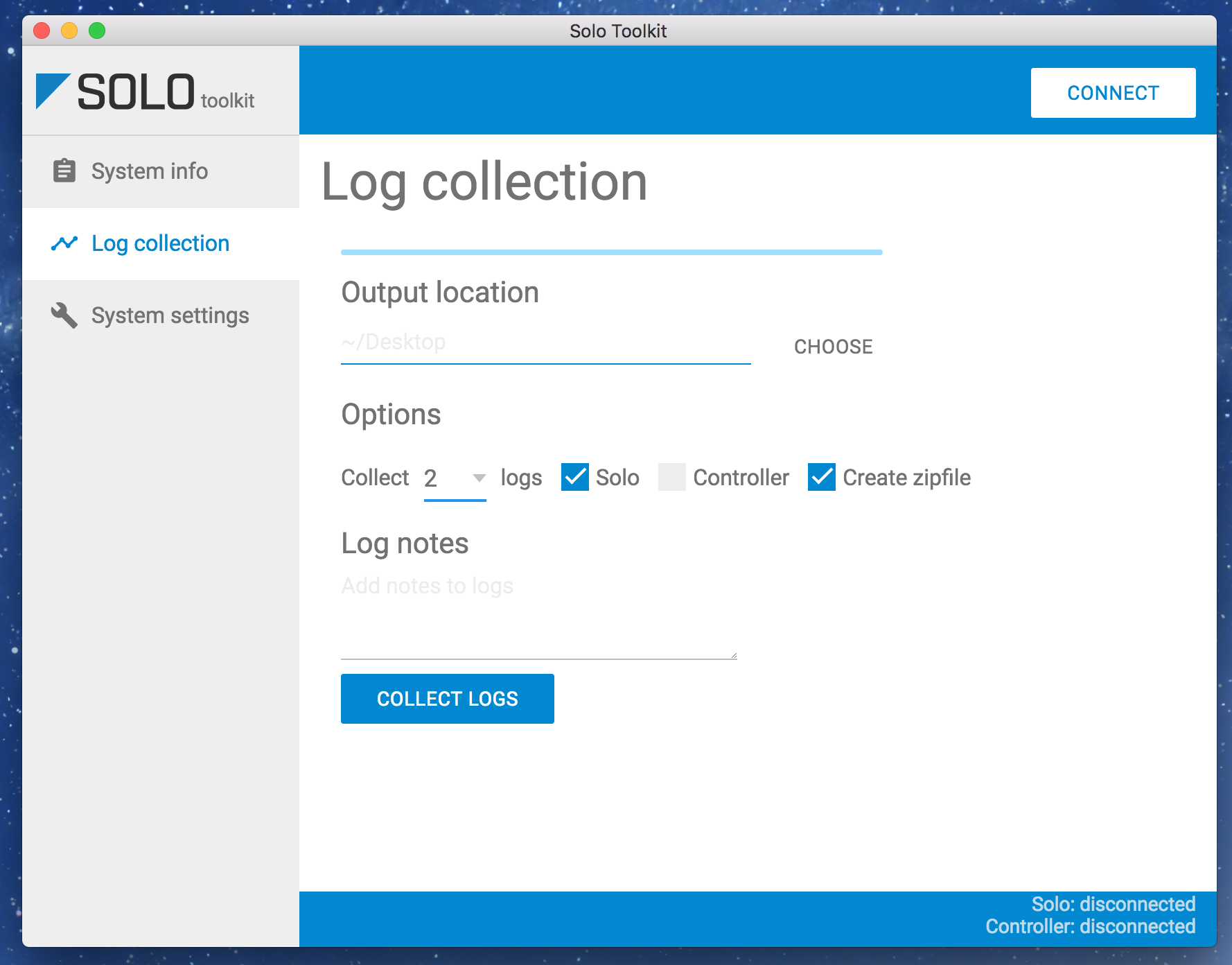This screenshot has height=965, width=1232.
Task: Open the Collect logs count dropdown
Action: [x=455, y=478]
